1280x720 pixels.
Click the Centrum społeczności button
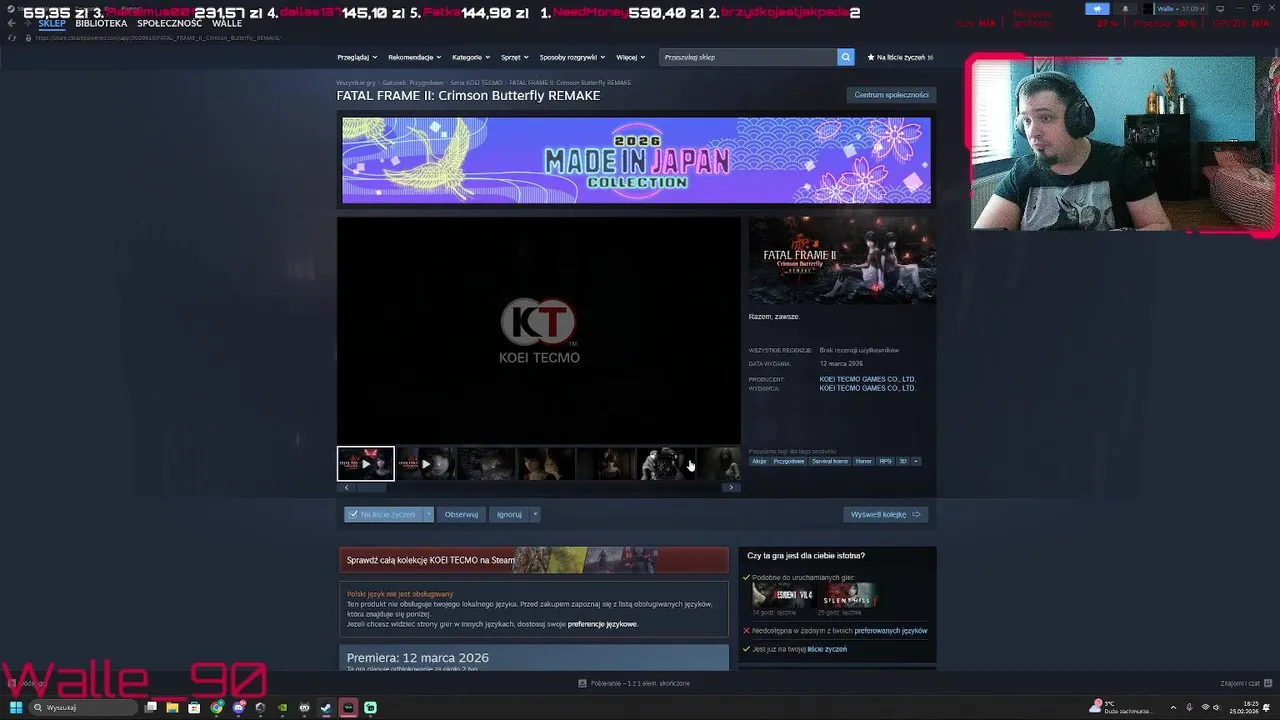891,95
